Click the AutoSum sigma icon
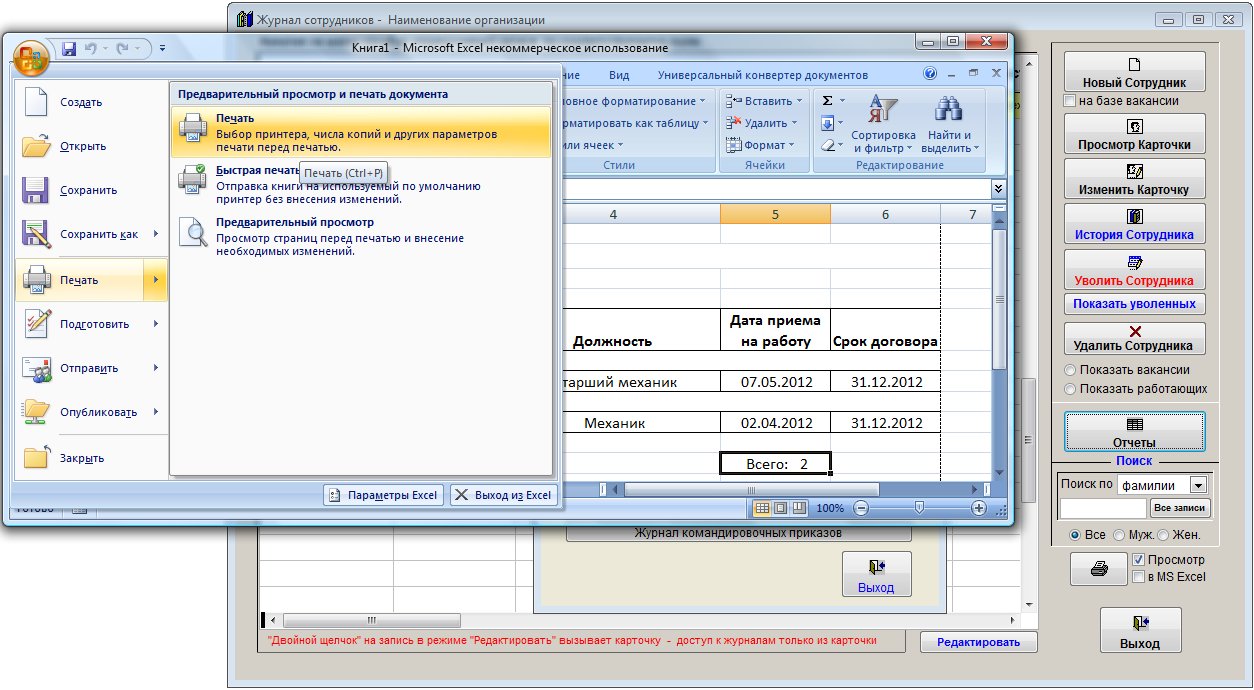The height and width of the screenshot is (690, 1254). tap(827, 101)
